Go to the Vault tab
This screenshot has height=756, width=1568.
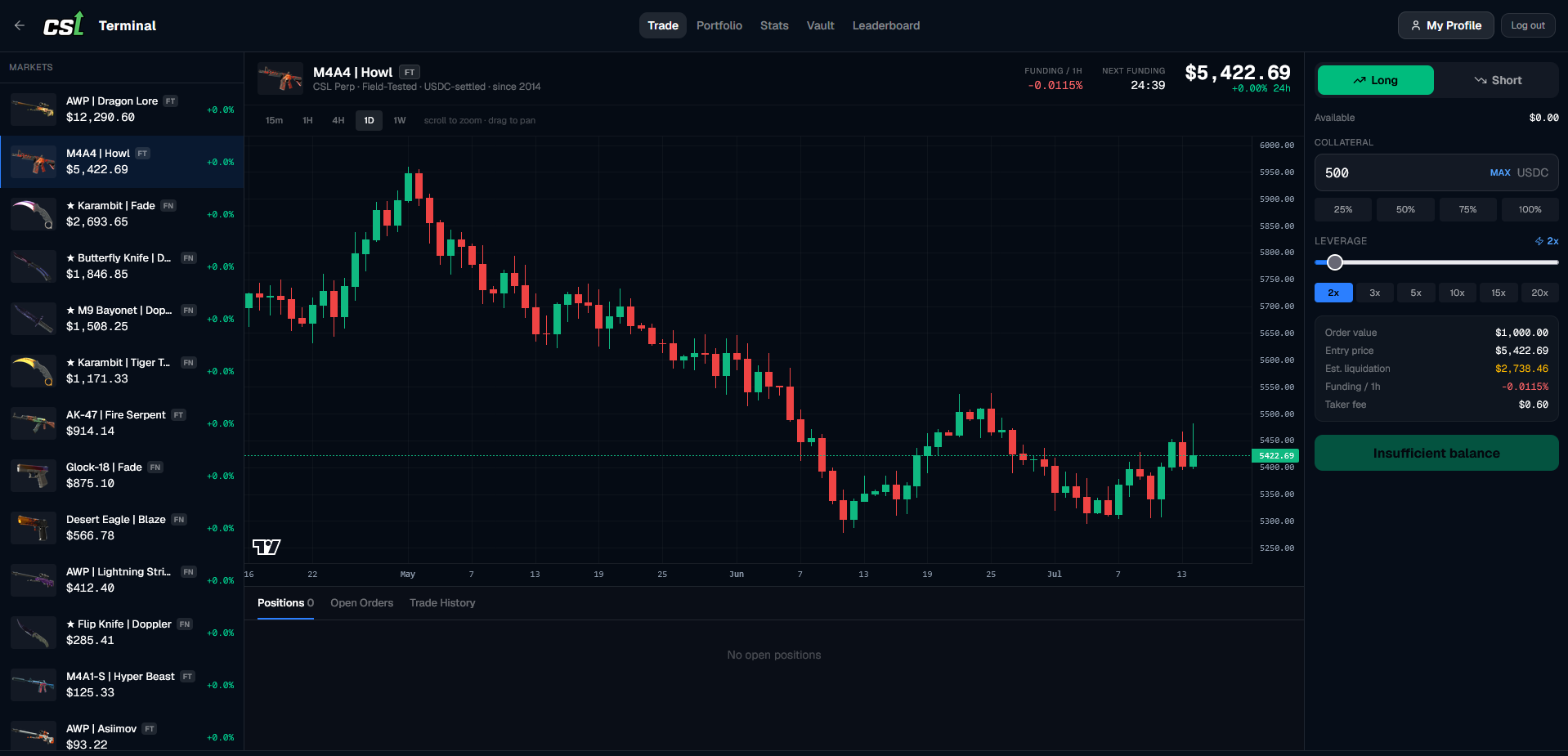click(x=820, y=25)
